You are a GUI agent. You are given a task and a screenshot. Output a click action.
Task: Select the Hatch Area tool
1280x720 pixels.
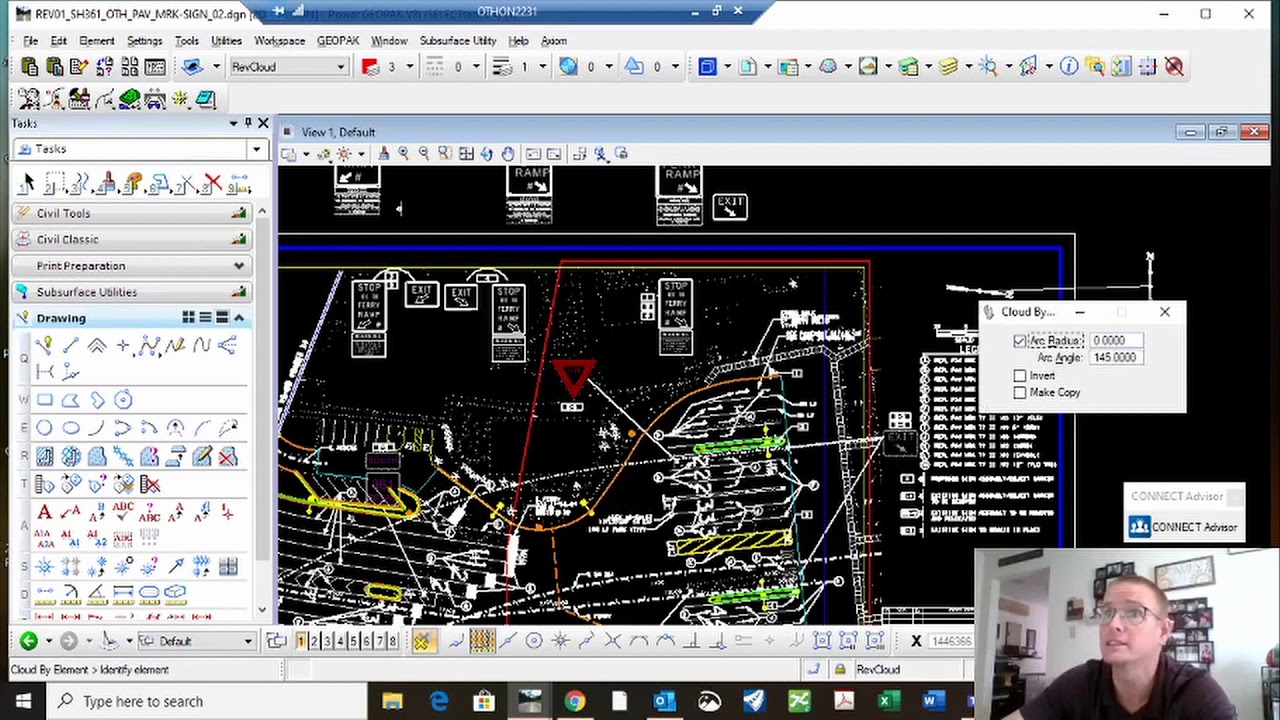(44, 457)
